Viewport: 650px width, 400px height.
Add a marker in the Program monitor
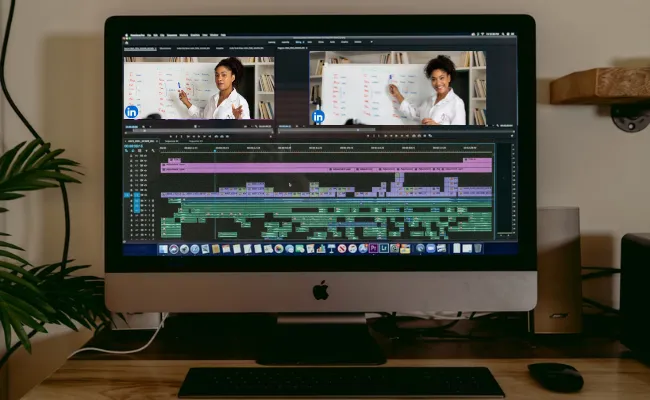pyautogui.click(x=368, y=136)
